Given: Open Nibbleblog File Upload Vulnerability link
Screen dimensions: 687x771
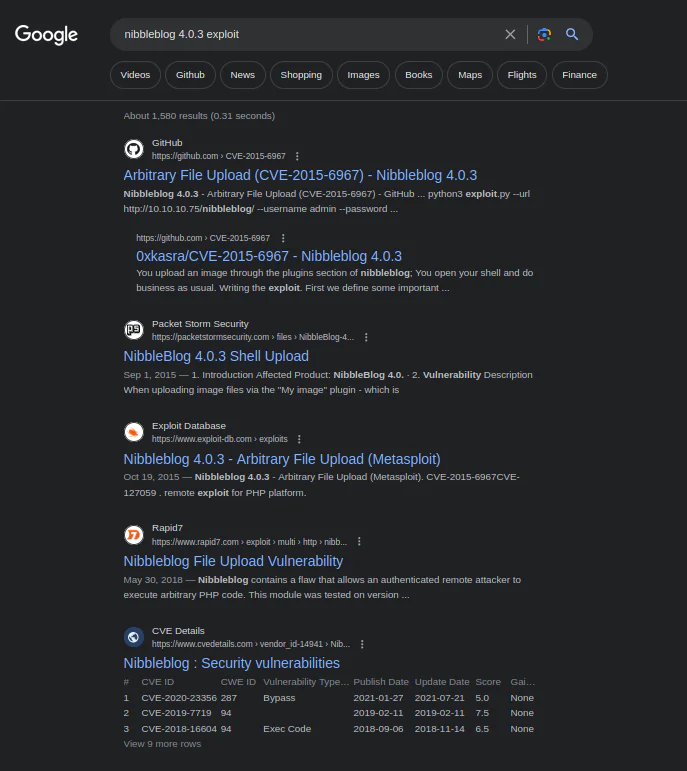Looking at the screenshot, I should pos(233,561).
